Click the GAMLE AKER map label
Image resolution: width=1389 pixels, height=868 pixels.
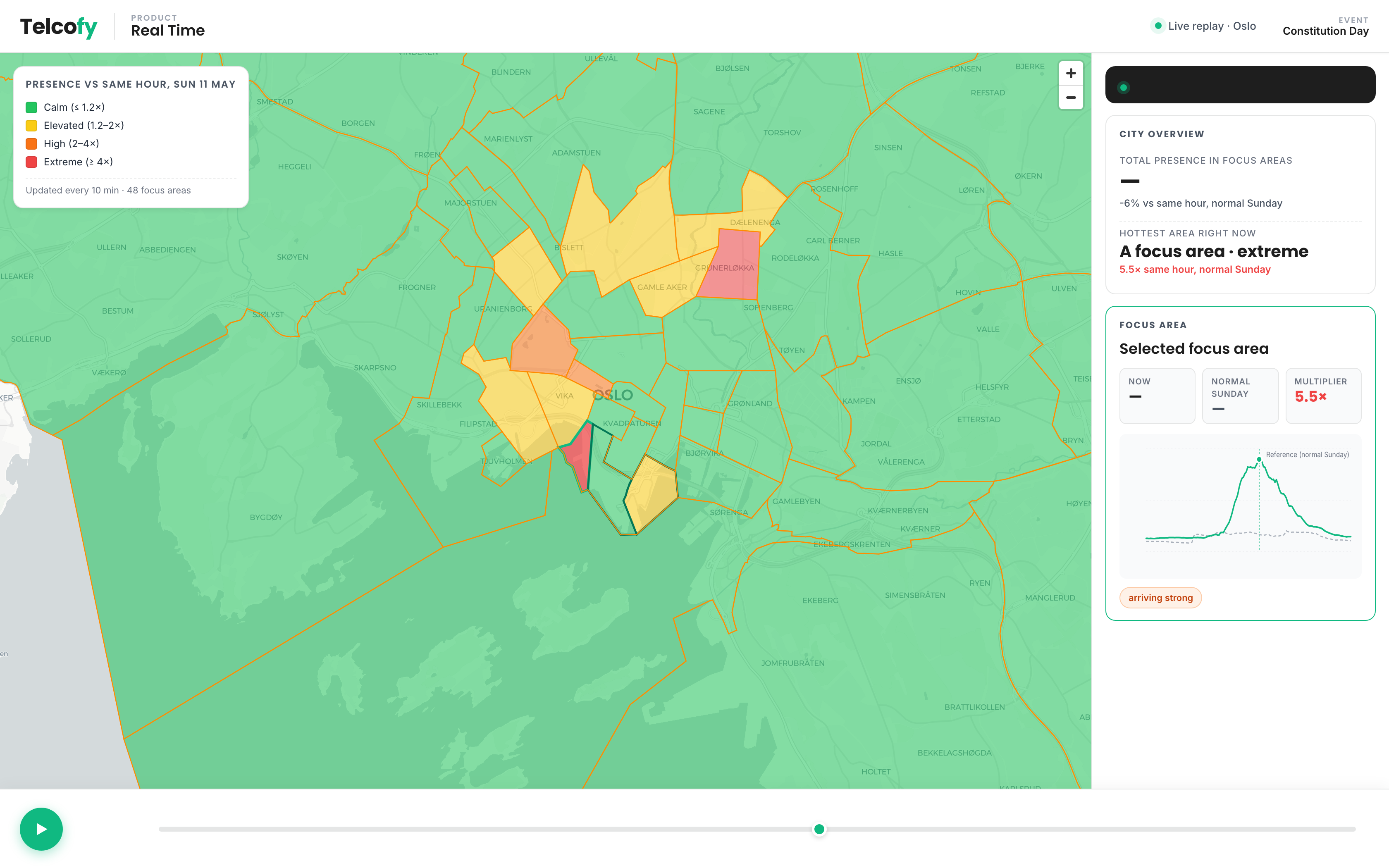pyautogui.click(x=662, y=287)
